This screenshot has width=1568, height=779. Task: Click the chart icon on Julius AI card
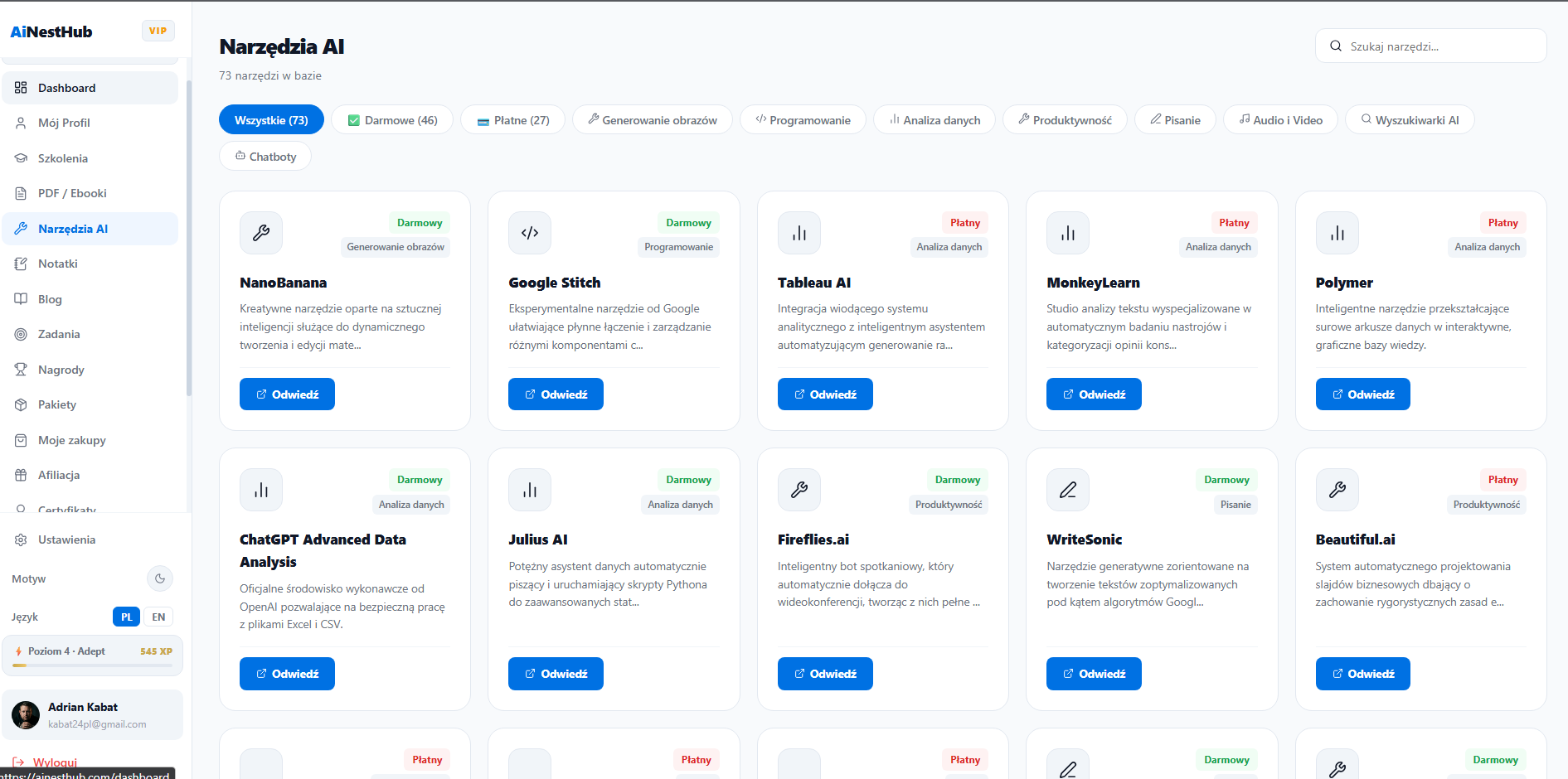[x=530, y=490]
